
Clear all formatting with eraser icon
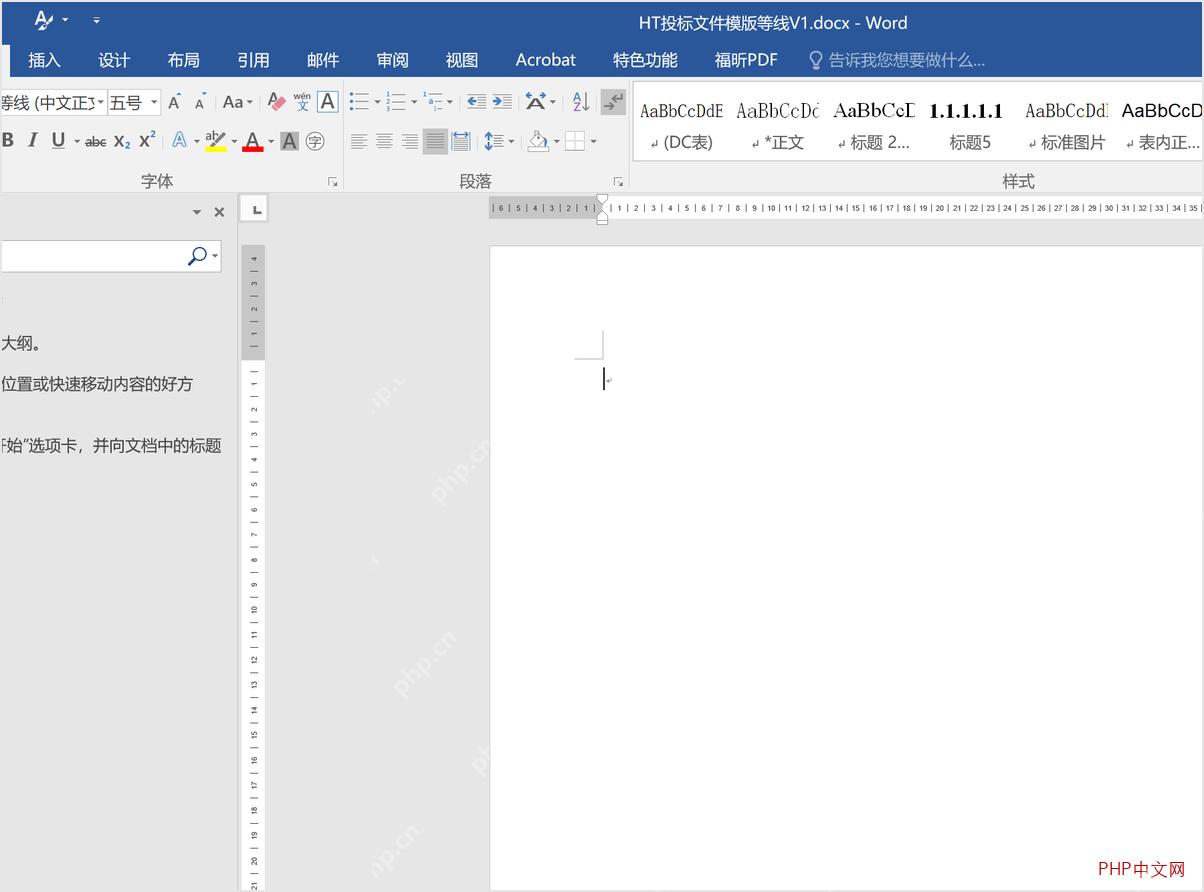(277, 102)
